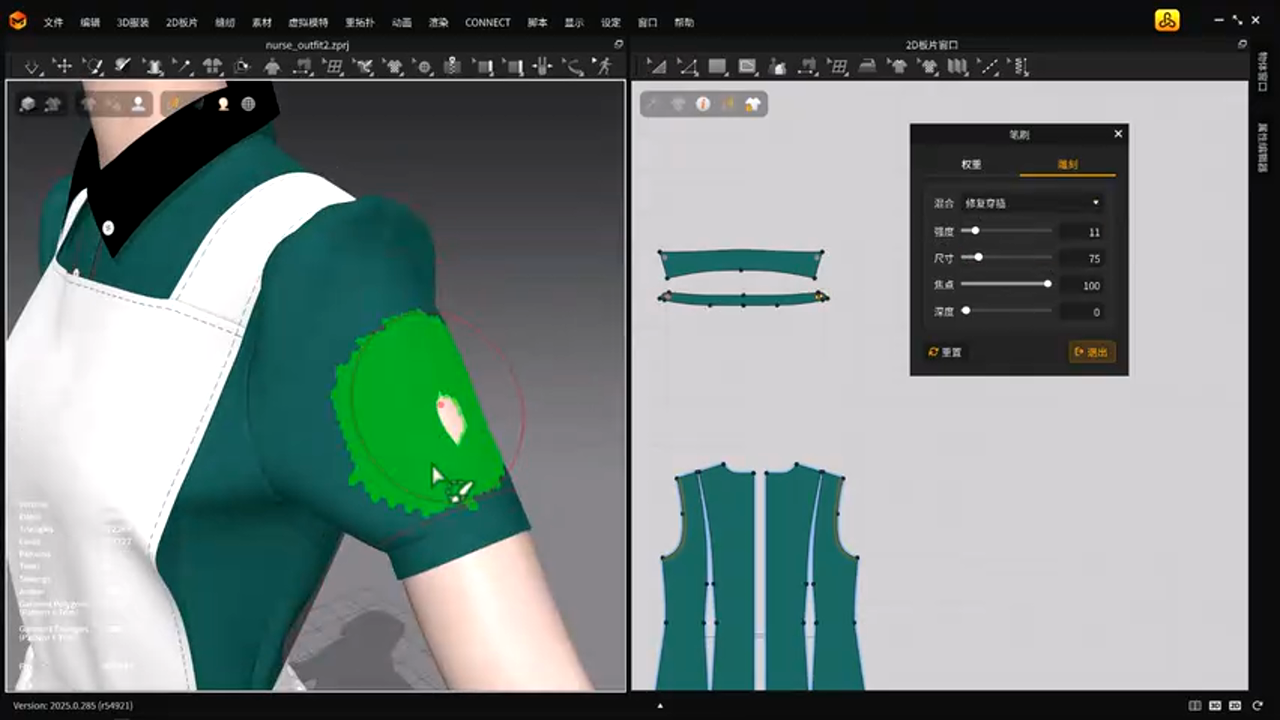Image resolution: width=1280 pixels, height=720 pixels.
Task: Undock the nurse_outfit2.zprj 3D window
Action: 618,44
